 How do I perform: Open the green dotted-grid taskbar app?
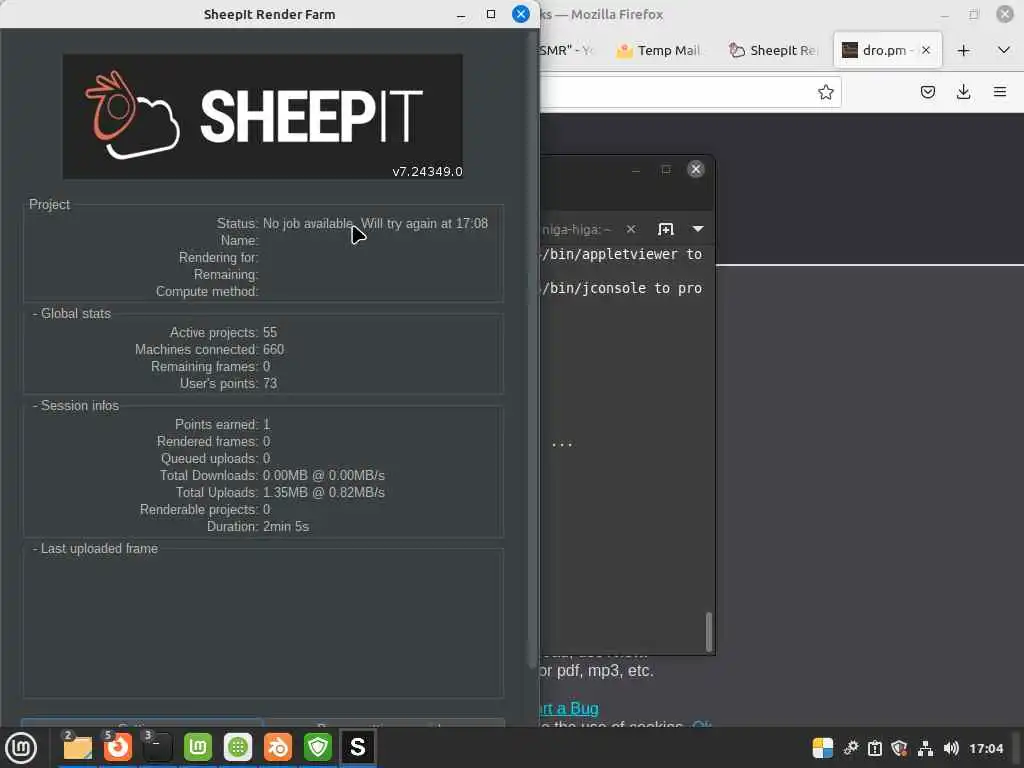tap(238, 747)
